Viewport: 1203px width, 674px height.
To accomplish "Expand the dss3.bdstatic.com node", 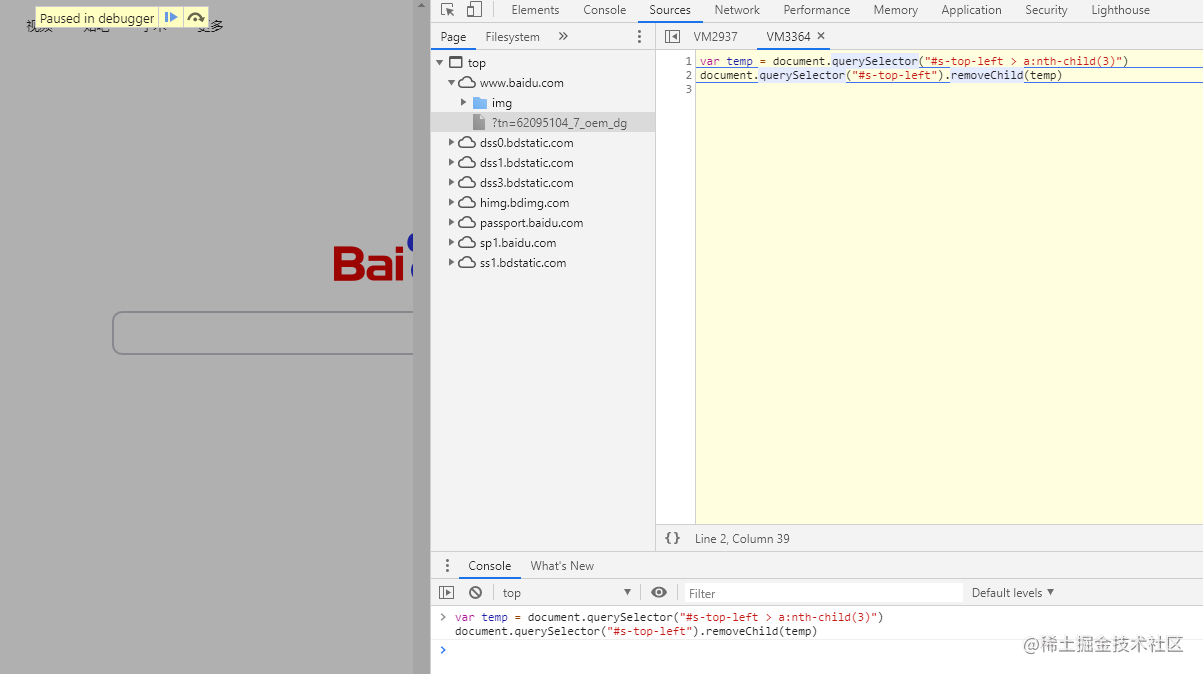I will (x=451, y=183).
